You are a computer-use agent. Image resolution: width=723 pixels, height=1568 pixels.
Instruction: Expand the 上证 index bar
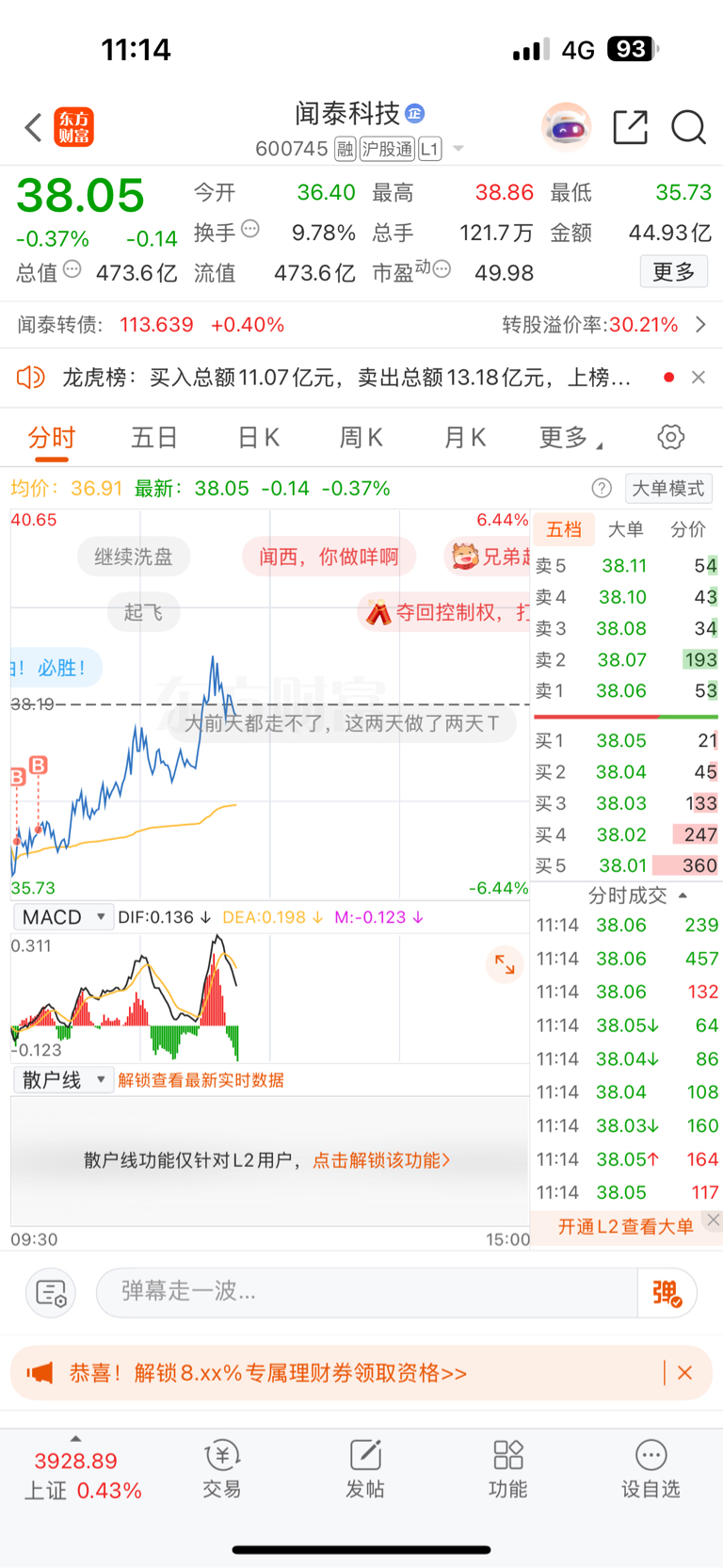click(x=76, y=1439)
